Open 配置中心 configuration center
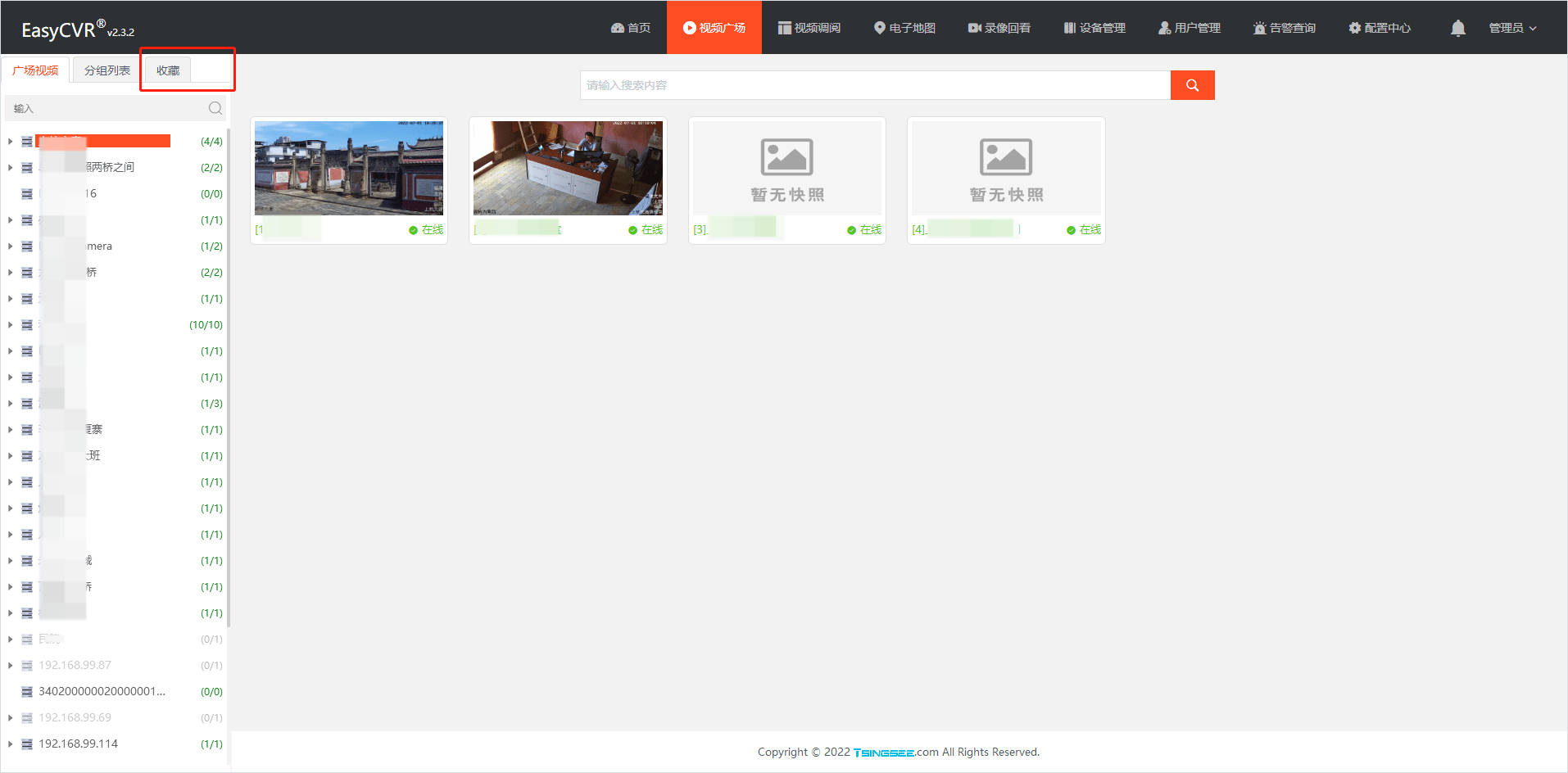 (1380, 28)
